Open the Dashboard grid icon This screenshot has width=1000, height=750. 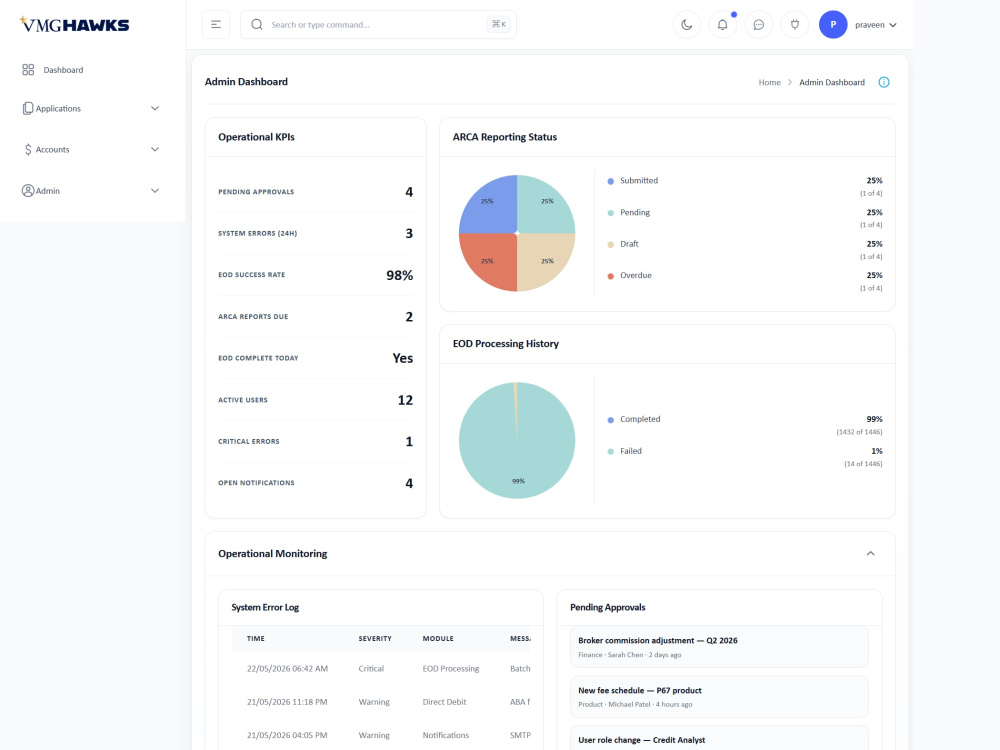pyautogui.click(x=28, y=70)
